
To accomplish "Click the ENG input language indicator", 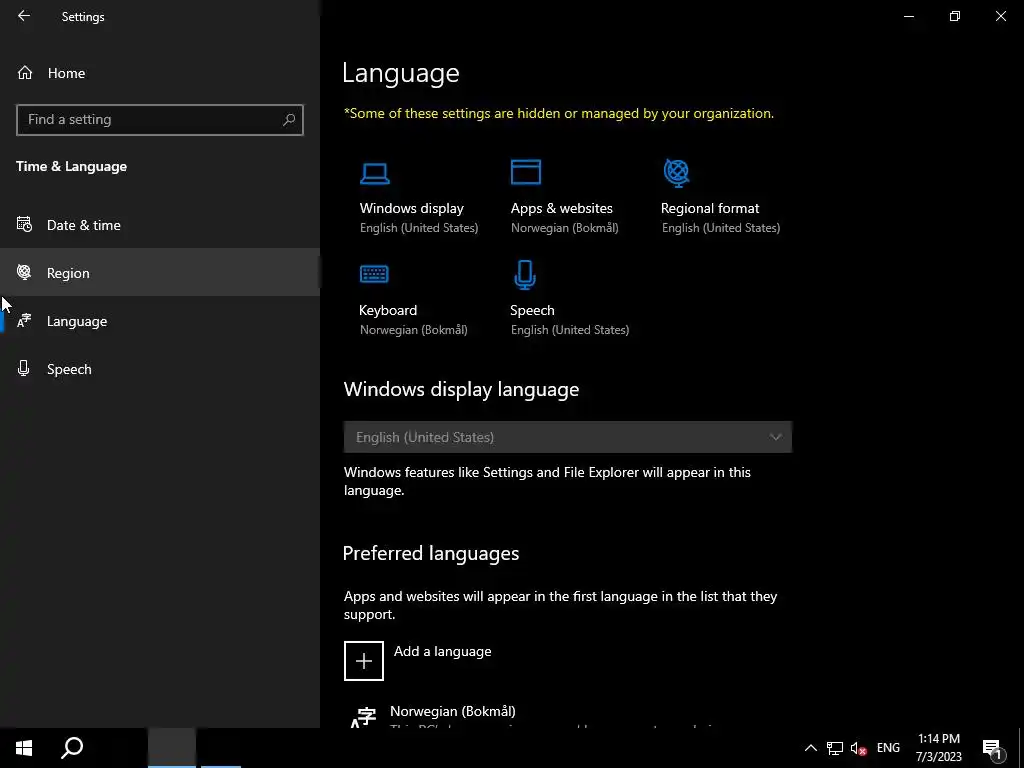I will (x=888, y=748).
